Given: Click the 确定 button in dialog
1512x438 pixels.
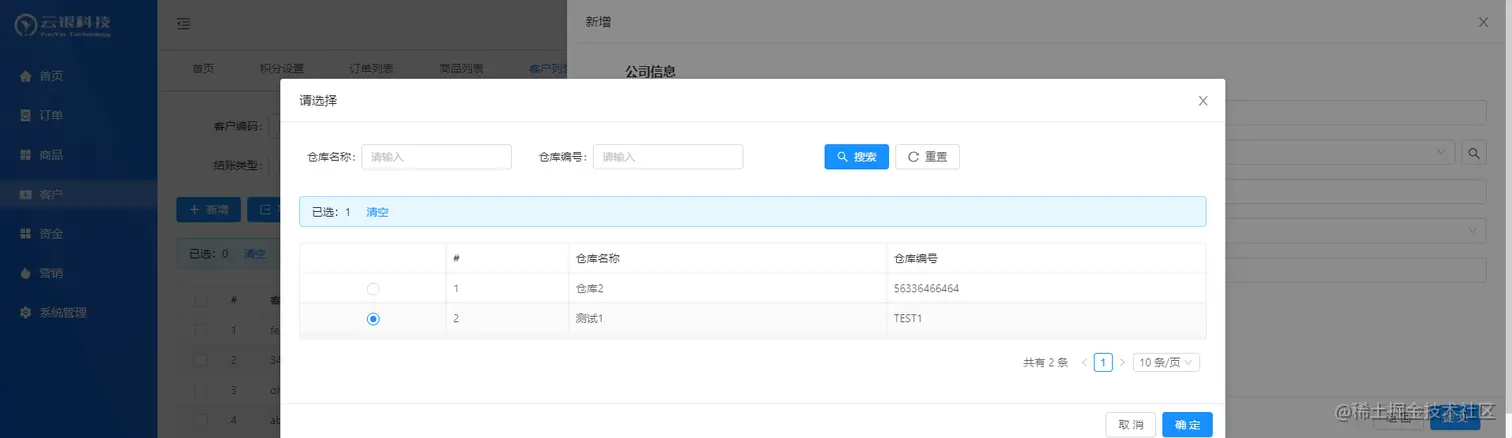Looking at the screenshot, I should click(1187, 425).
